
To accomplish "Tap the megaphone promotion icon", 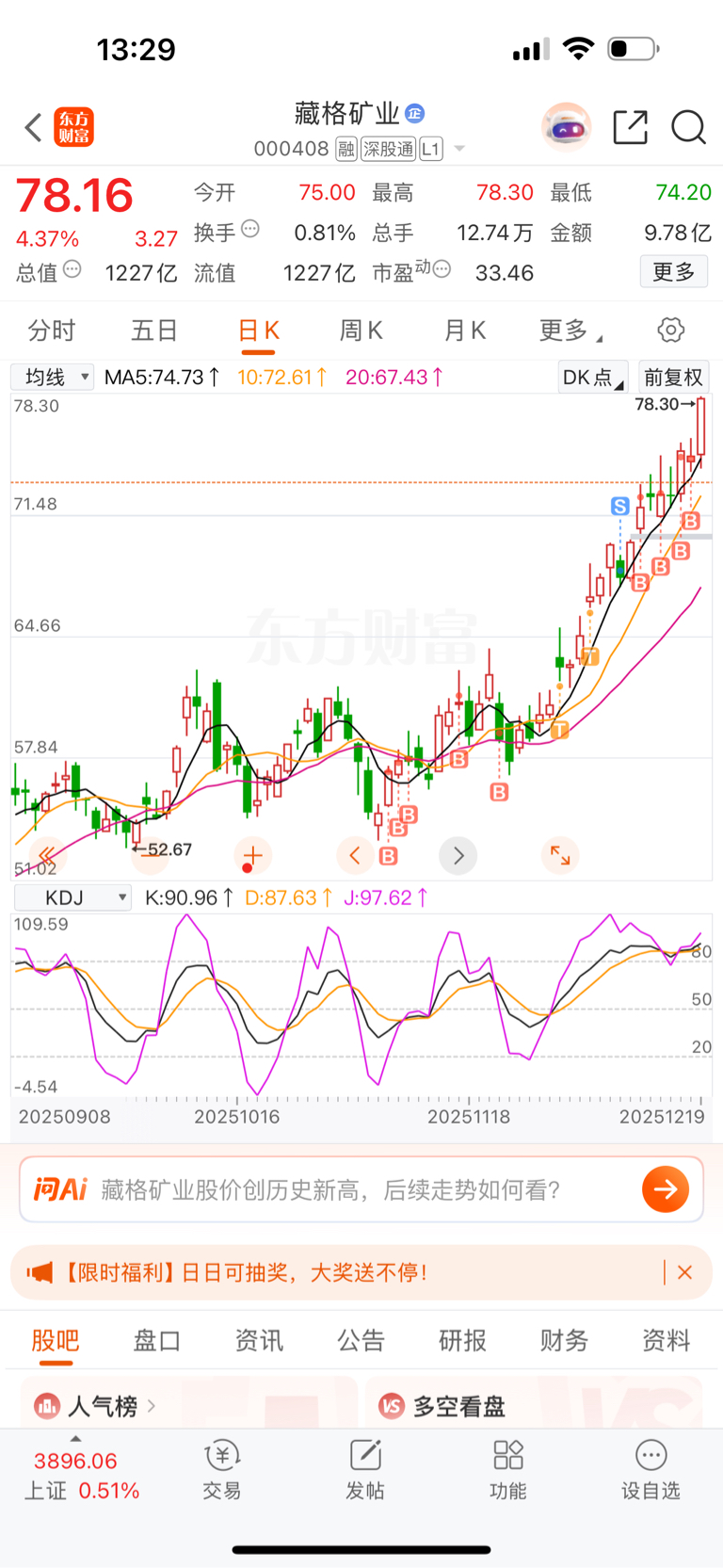I will tap(40, 1272).
